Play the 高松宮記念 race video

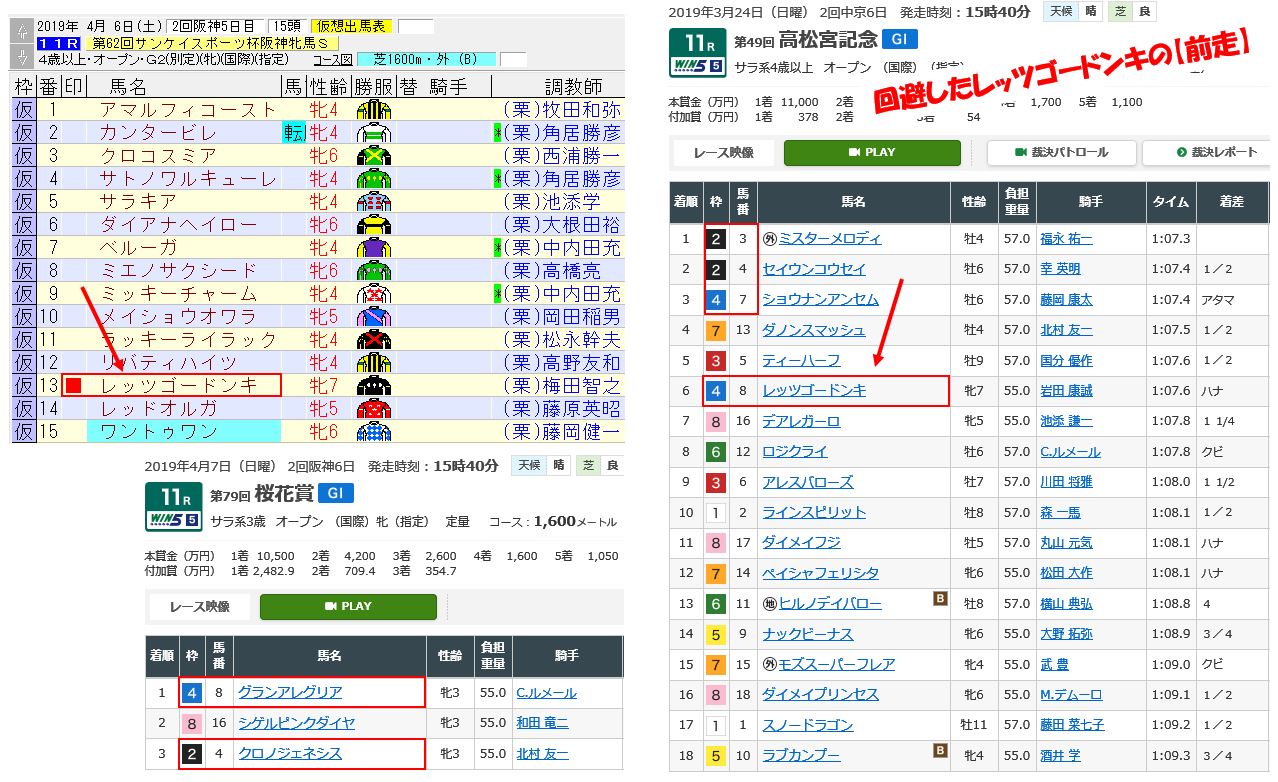tap(872, 153)
